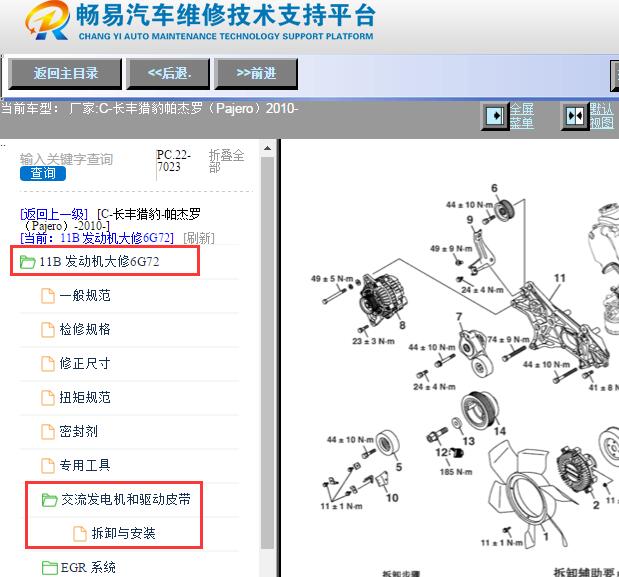Image resolution: width=619 pixels, height=577 pixels.
Task: Open the 密封剂 document
Action: (79, 431)
